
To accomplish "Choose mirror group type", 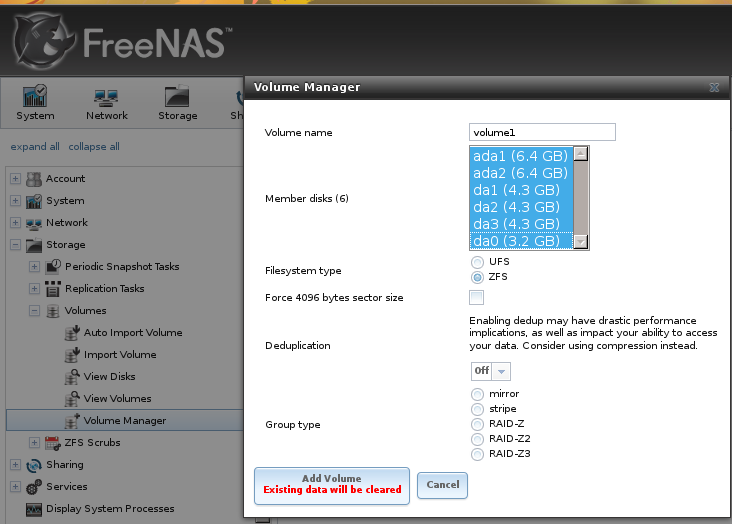I will pos(477,394).
